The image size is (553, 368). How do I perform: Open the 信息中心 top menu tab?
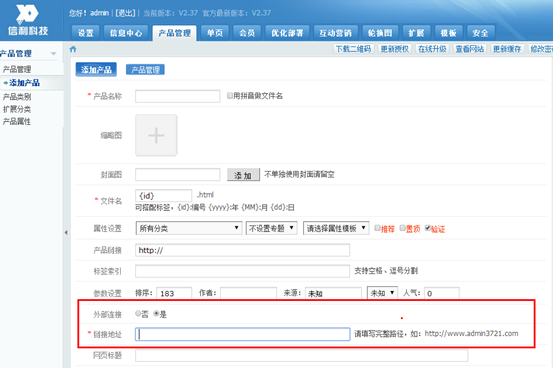(126, 33)
